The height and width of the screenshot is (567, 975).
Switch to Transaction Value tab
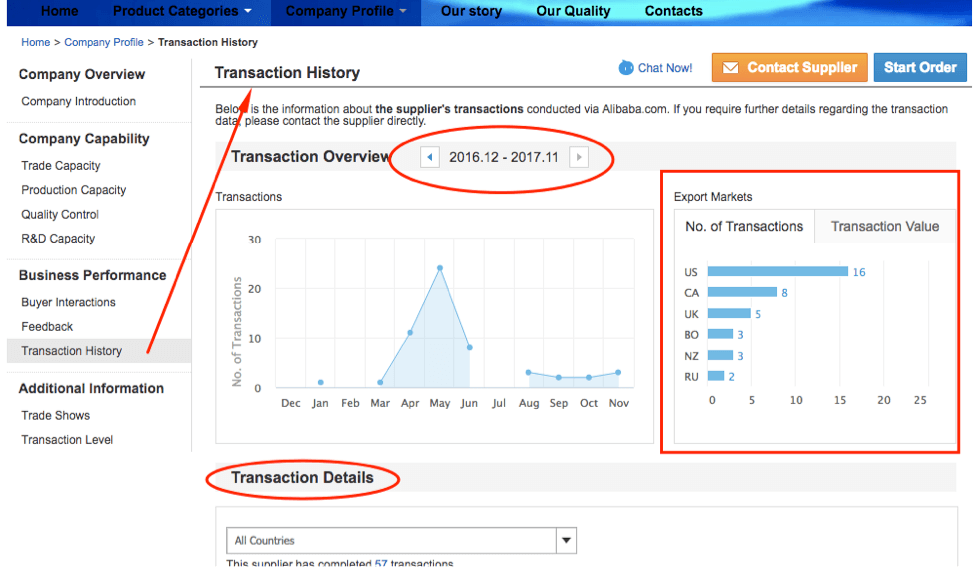pos(884,227)
